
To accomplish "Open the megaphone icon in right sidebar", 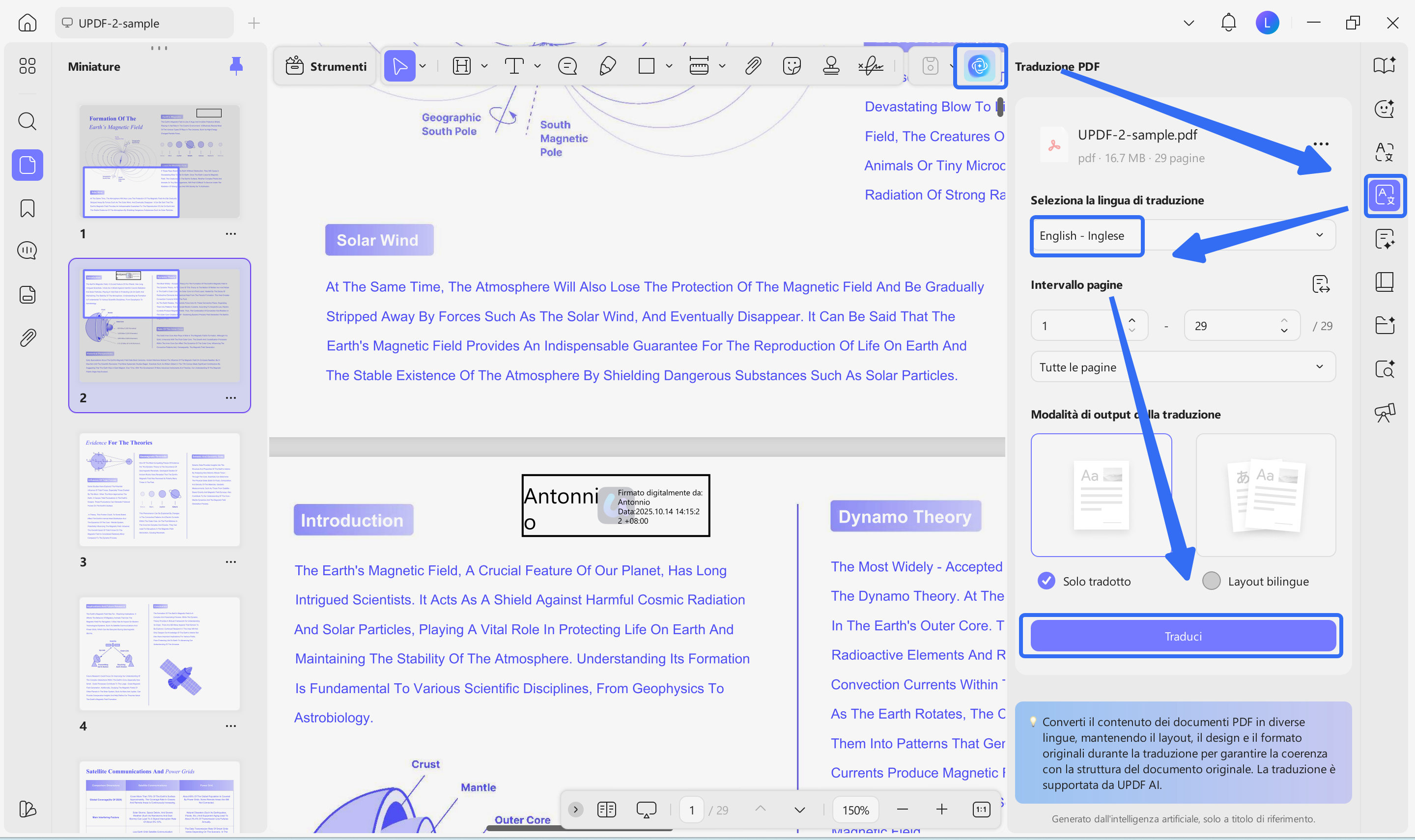I will click(x=1385, y=413).
